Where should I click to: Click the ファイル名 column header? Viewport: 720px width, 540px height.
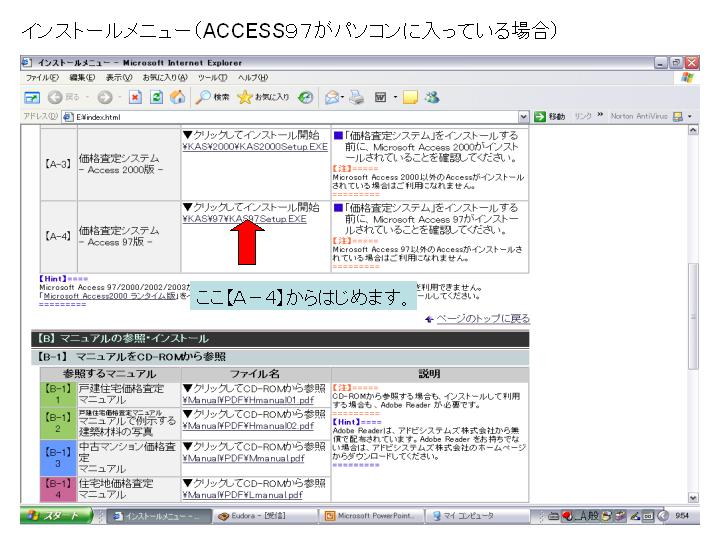255,374
